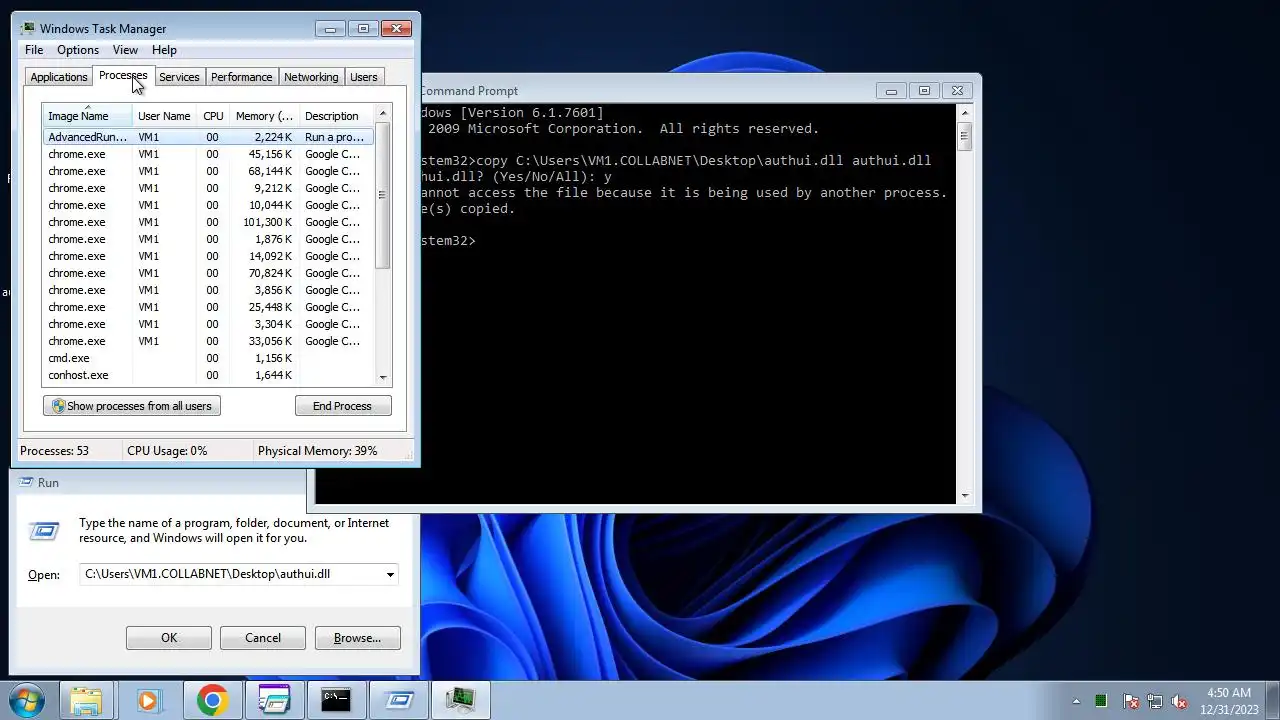Sort processes by CPU column header
Screen dimensions: 1280x720
213,116
